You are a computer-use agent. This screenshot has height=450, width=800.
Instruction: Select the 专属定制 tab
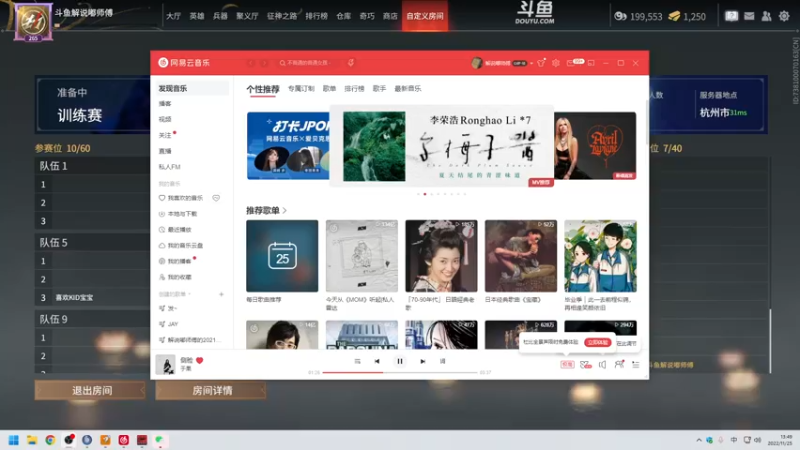coord(301,89)
